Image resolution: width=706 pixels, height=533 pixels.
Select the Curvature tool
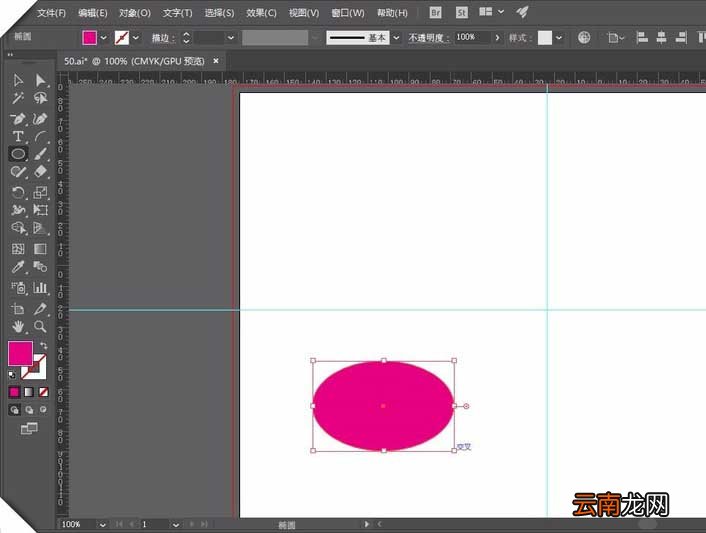click(40, 119)
